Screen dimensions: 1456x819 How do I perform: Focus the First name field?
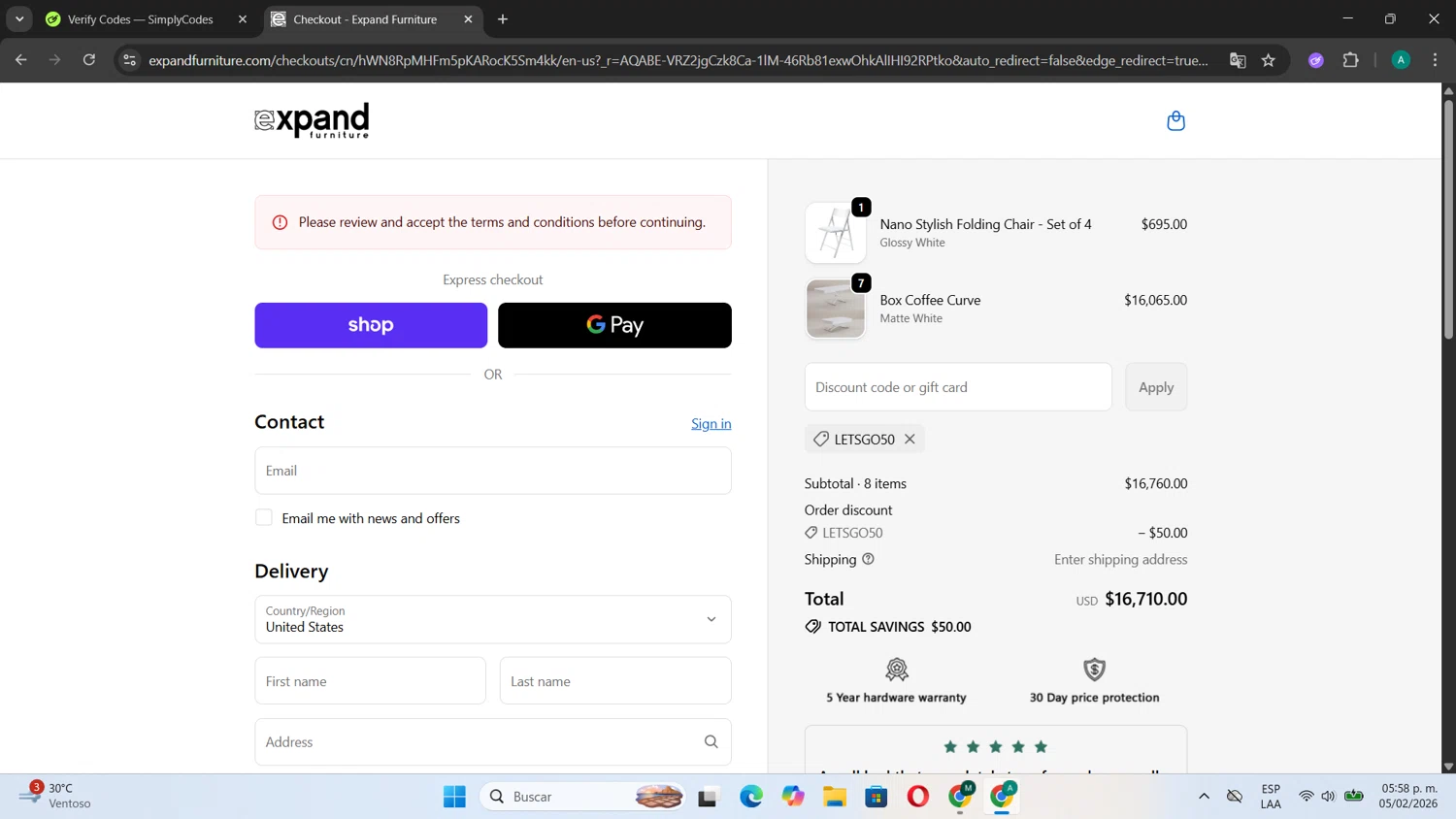[370, 681]
